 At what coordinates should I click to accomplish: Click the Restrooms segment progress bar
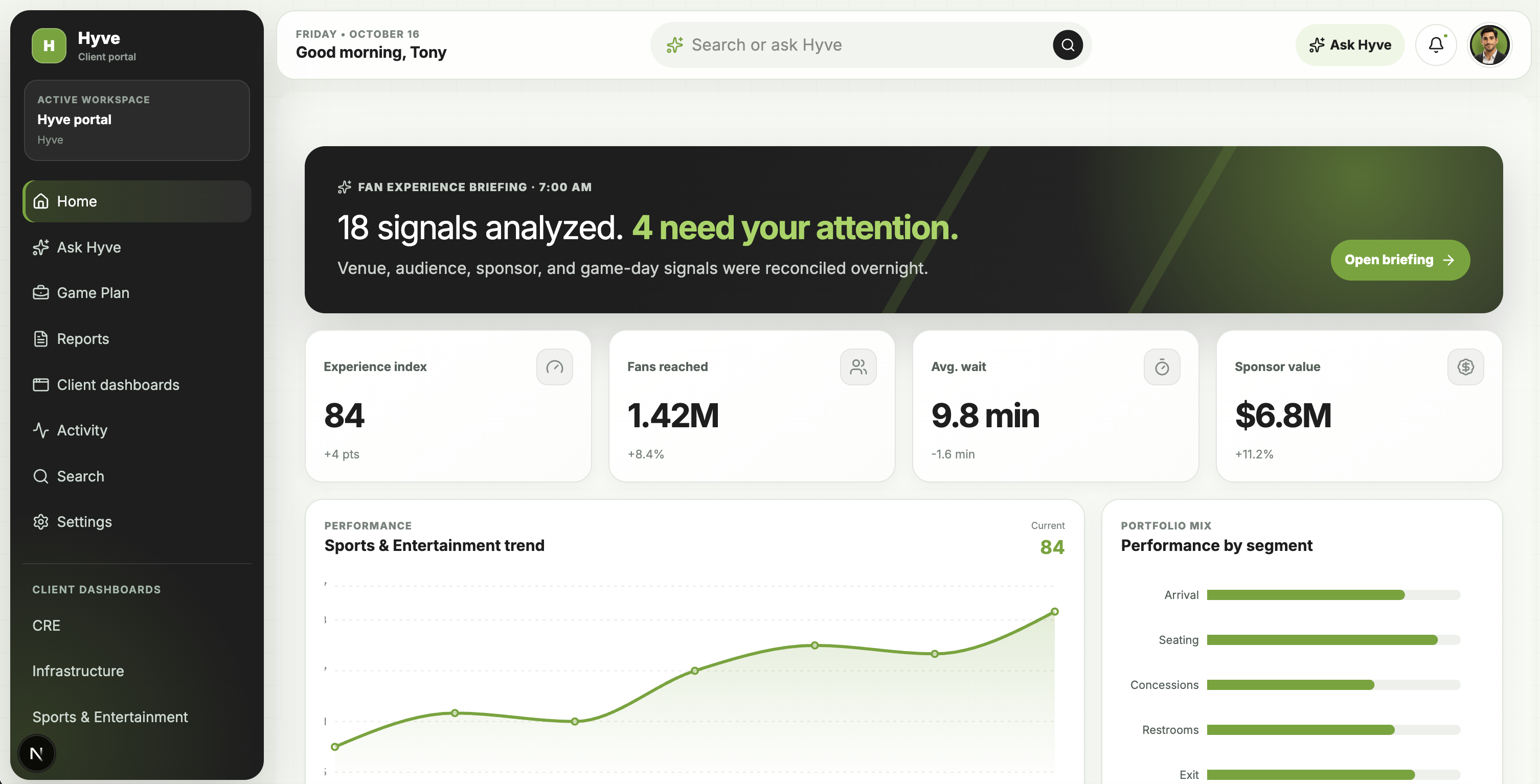1333,730
